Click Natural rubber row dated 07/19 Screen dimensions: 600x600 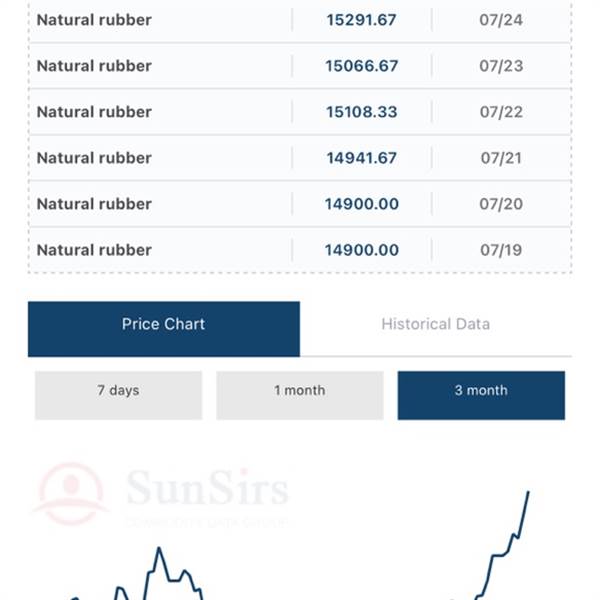[300, 250]
